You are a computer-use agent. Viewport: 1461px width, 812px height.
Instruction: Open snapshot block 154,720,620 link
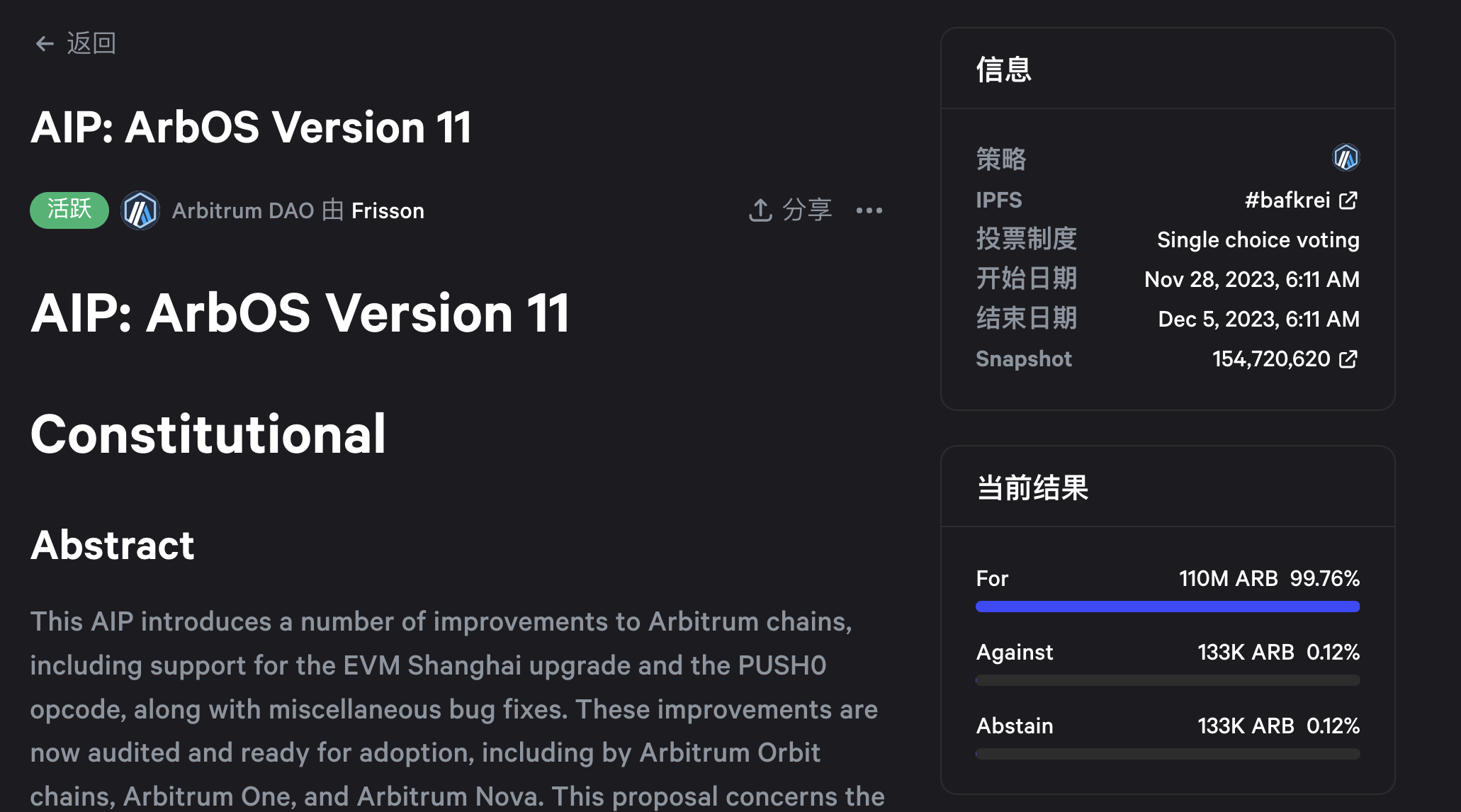click(1271, 359)
